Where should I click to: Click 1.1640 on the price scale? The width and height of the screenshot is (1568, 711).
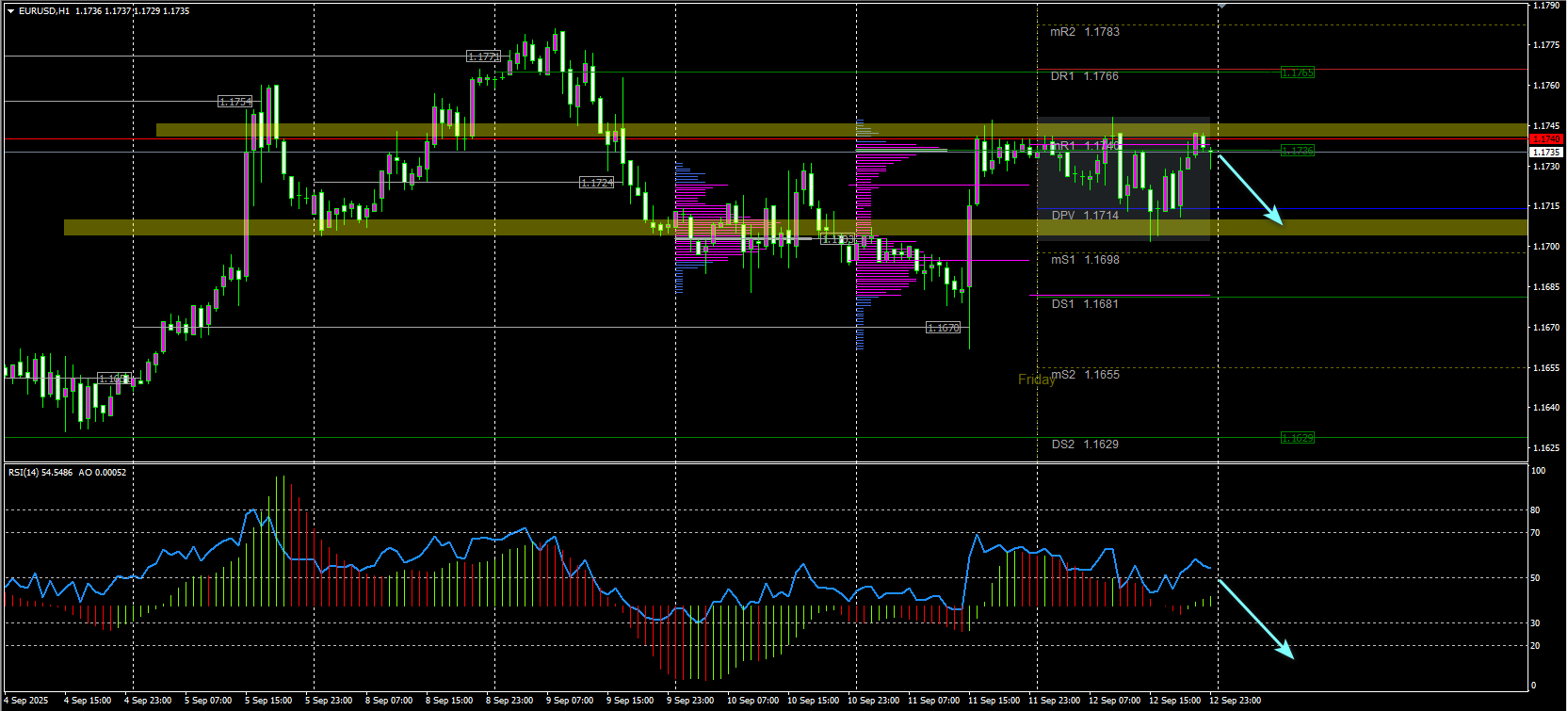(1545, 408)
